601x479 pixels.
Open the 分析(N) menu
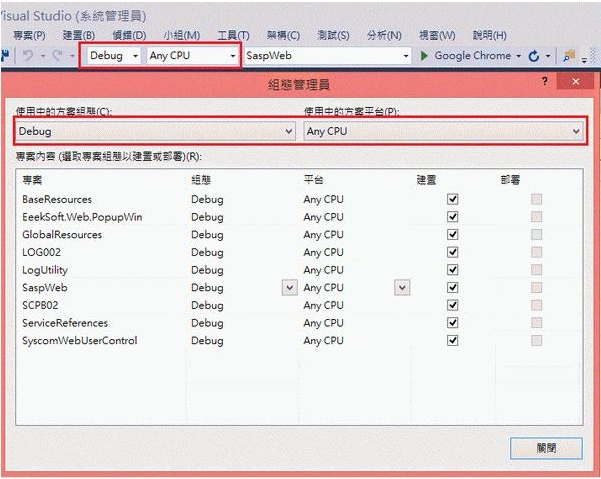[384, 36]
